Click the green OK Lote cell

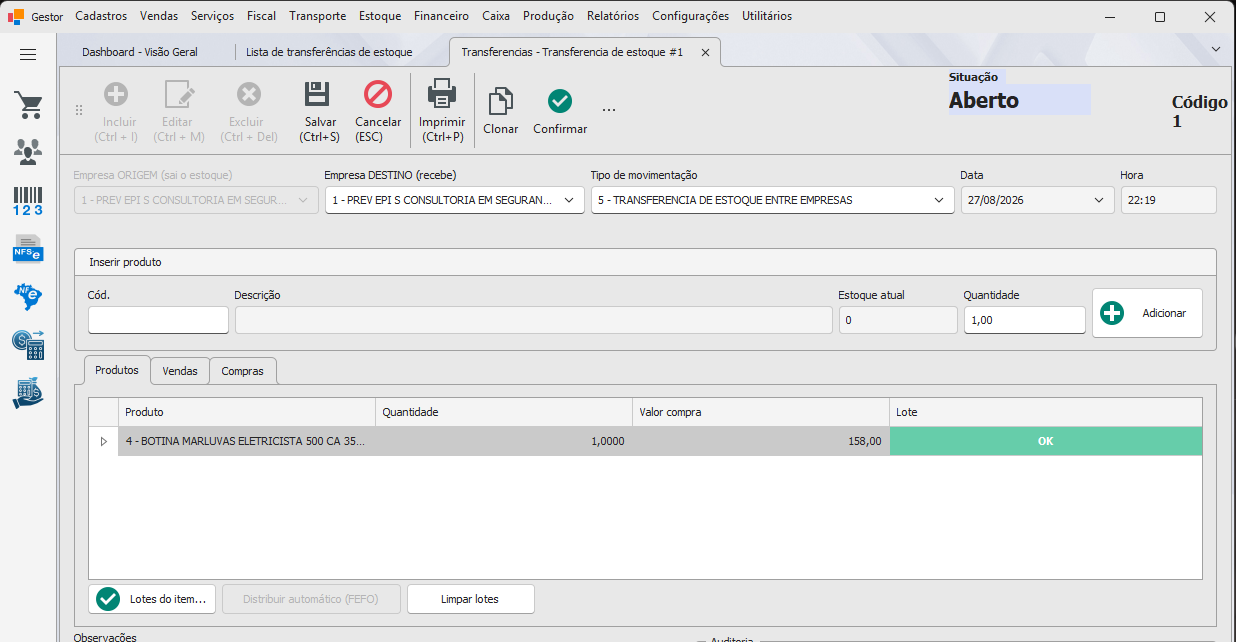(1046, 441)
